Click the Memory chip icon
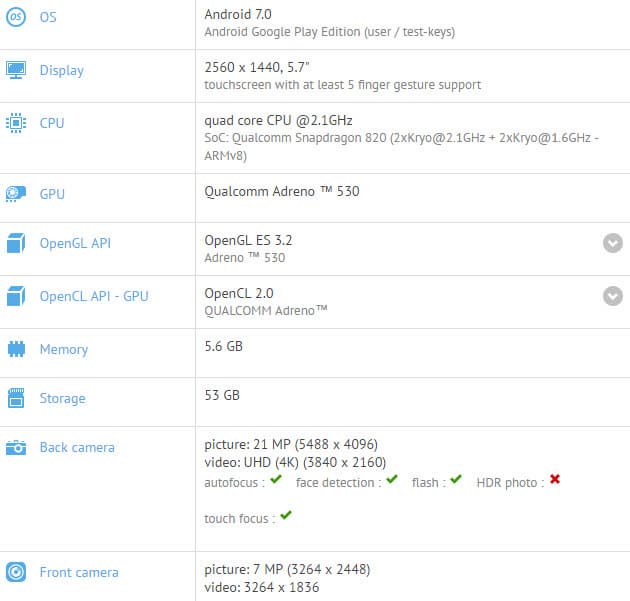This screenshot has width=630, height=601. tap(16, 349)
